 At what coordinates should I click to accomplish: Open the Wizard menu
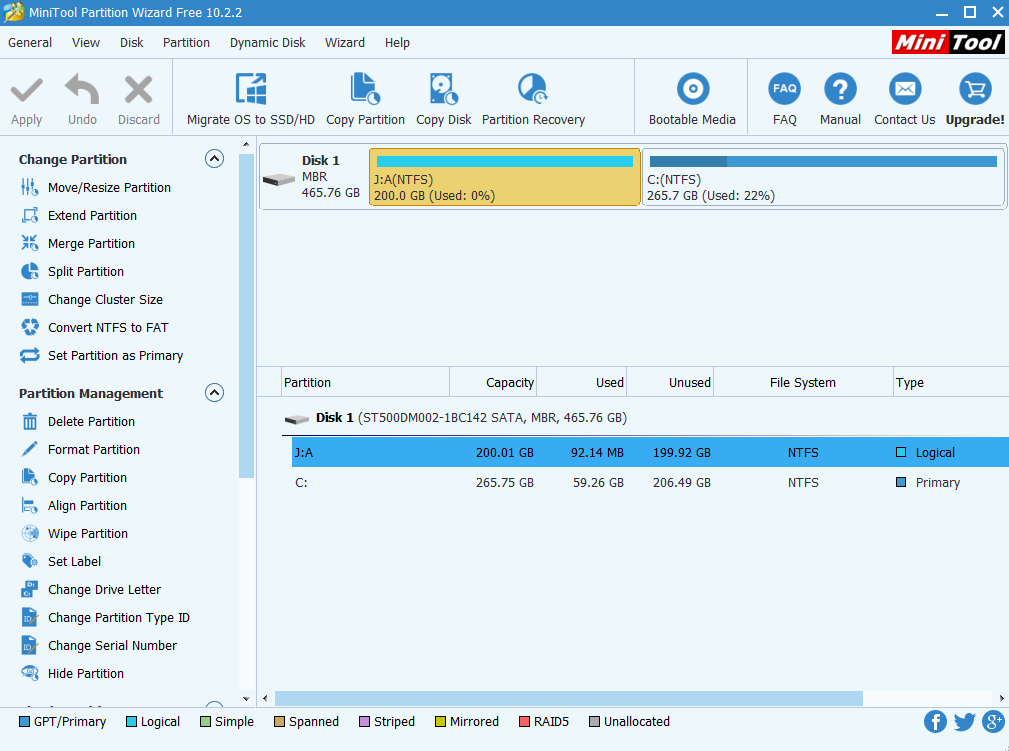point(345,42)
